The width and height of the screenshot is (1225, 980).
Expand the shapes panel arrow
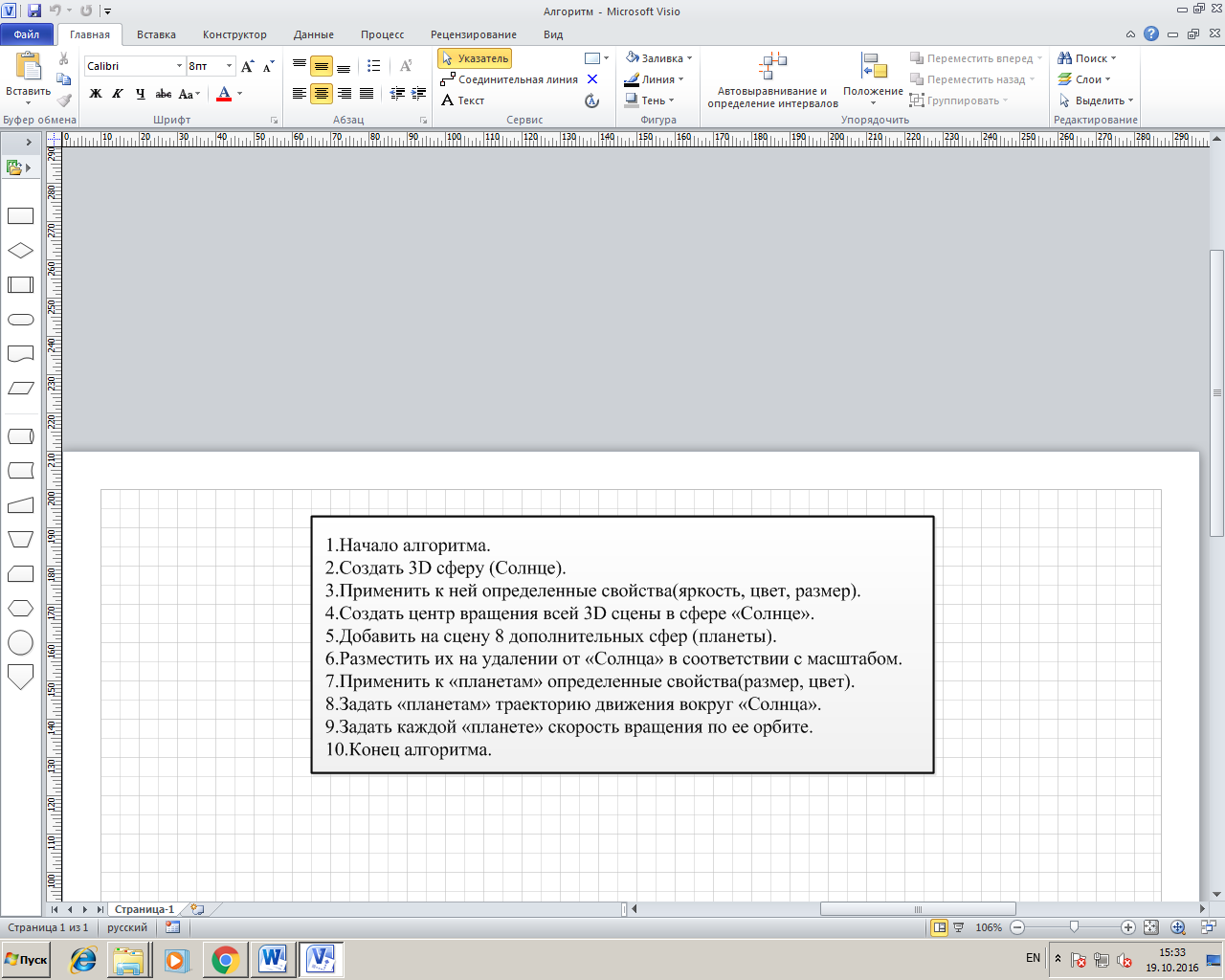29,142
